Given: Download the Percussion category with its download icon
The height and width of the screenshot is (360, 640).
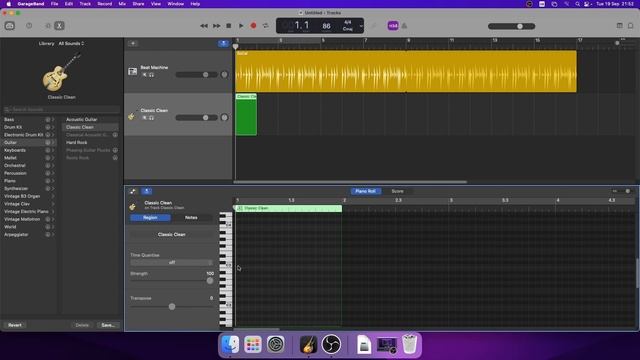Looking at the screenshot, I should (47, 173).
